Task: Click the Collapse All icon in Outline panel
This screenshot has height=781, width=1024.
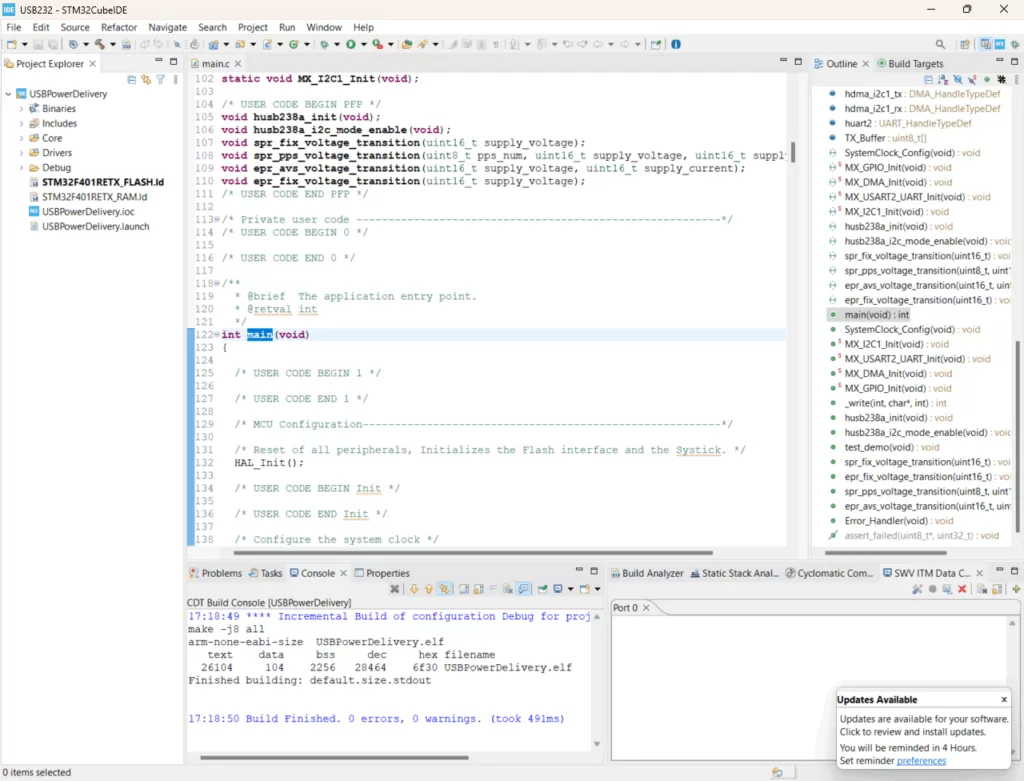Action: 929,80
